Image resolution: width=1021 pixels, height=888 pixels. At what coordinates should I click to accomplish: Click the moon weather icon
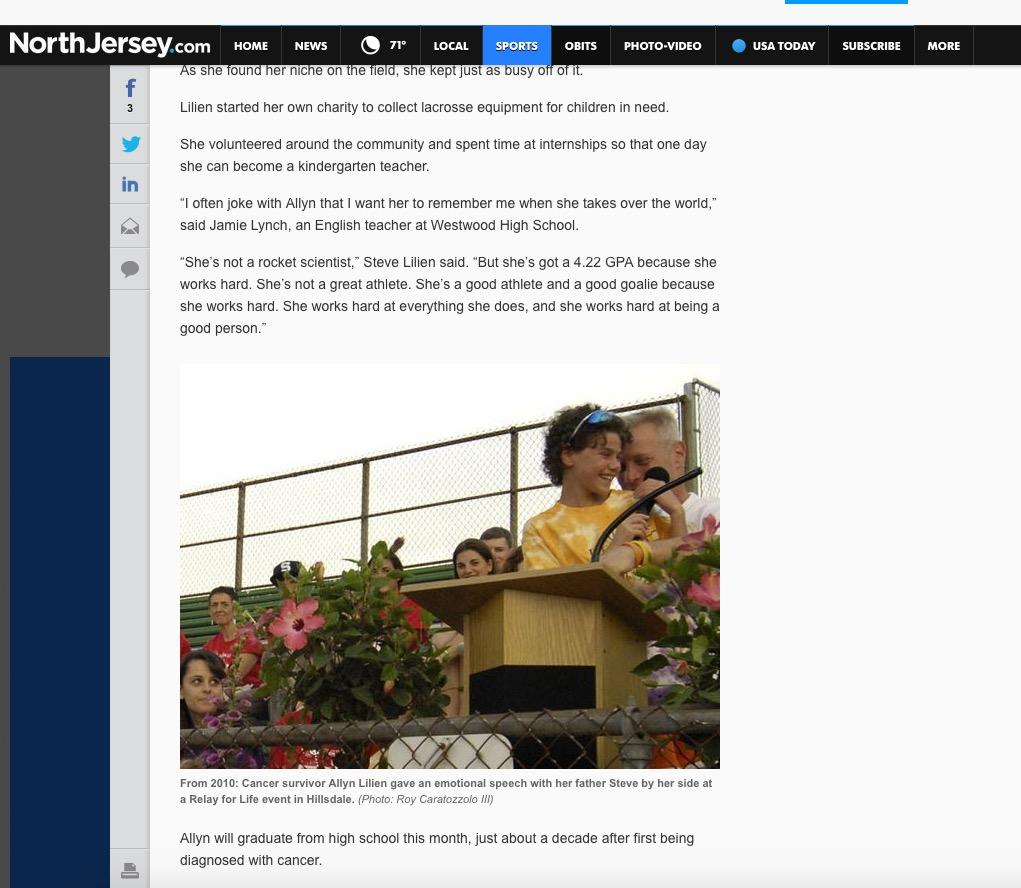370,45
